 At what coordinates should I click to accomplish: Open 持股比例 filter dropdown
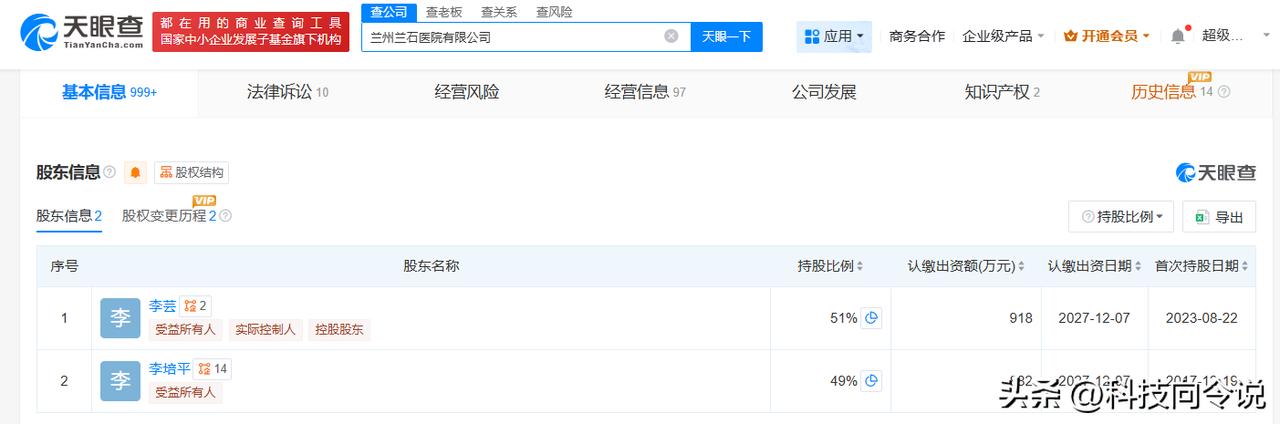coord(1121,217)
